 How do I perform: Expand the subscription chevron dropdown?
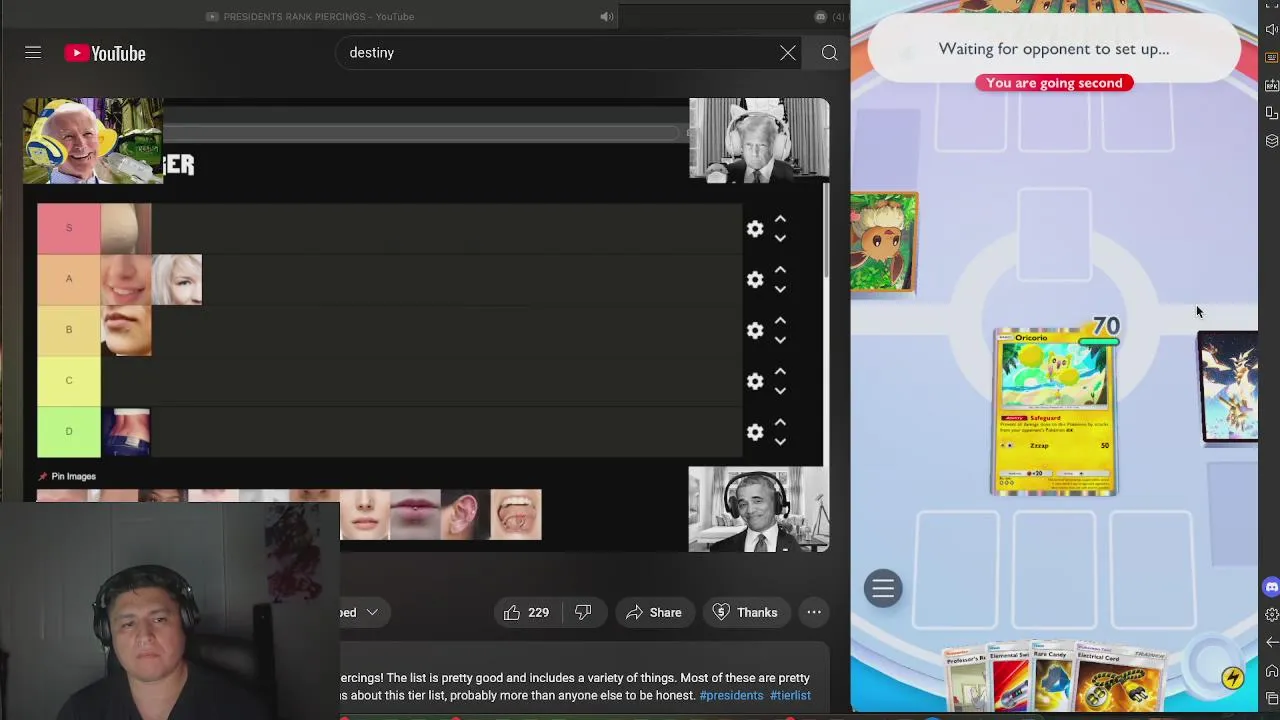click(x=372, y=612)
